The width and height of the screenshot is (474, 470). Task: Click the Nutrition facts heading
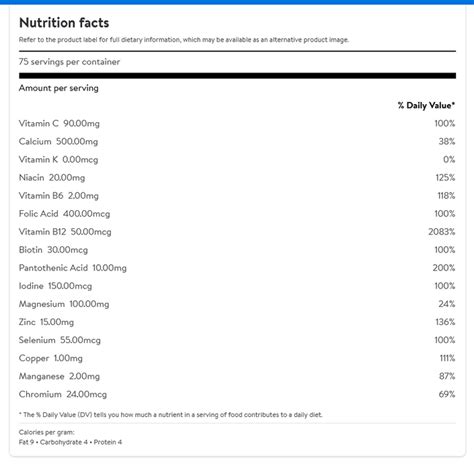click(x=64, y=23)
